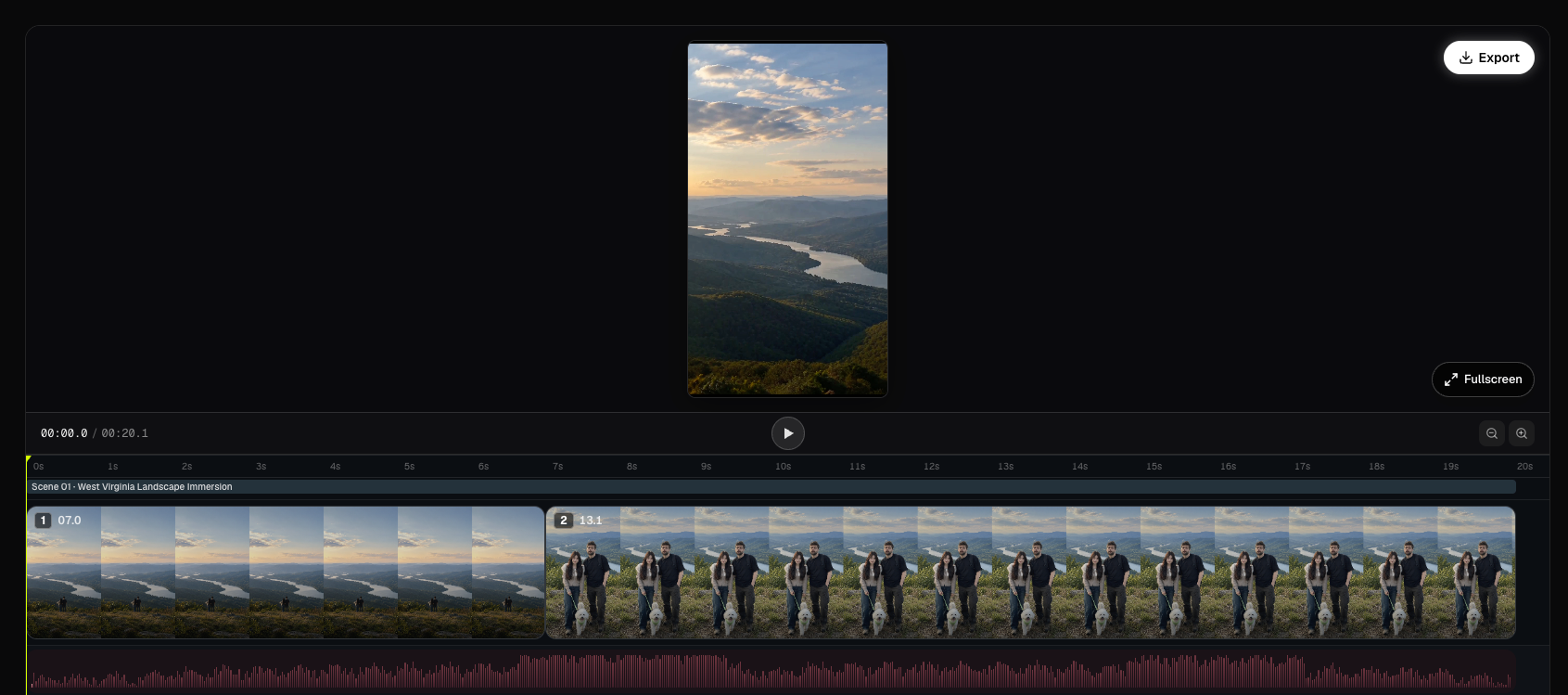This screenshot has height=695, width=1568.
Task: Click the Export button
Action: (x=1488, y=58)
